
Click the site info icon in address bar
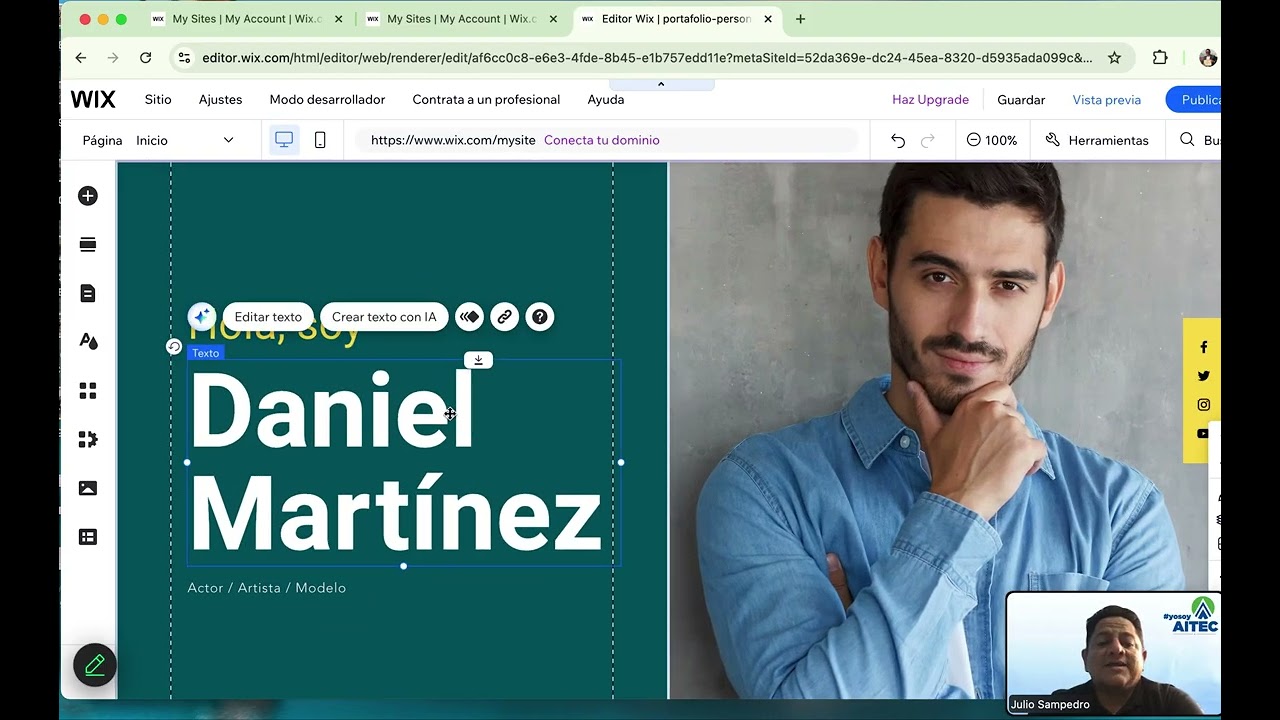point(184,58)
